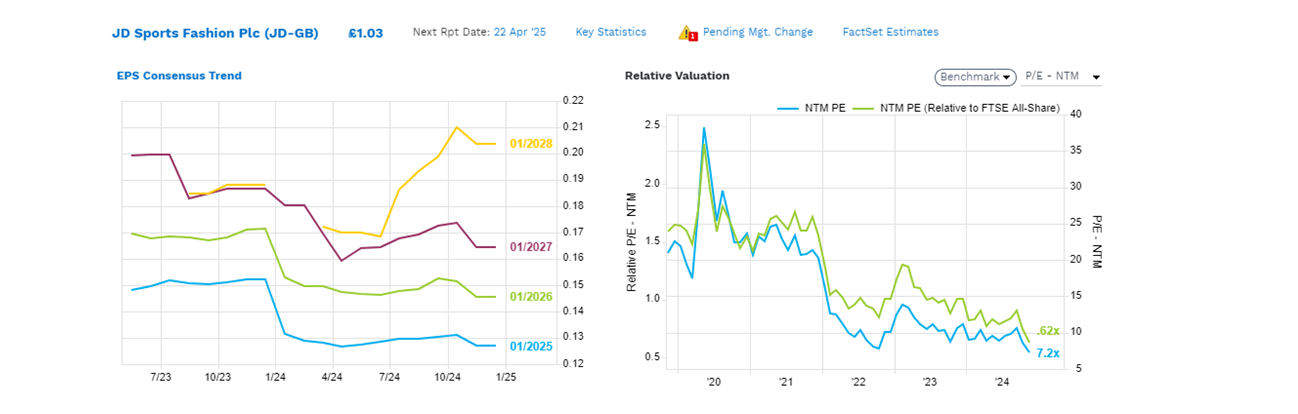1298x414 pixels.
Task: Click the Next Rpt Date label
Action: coord(451,32)
